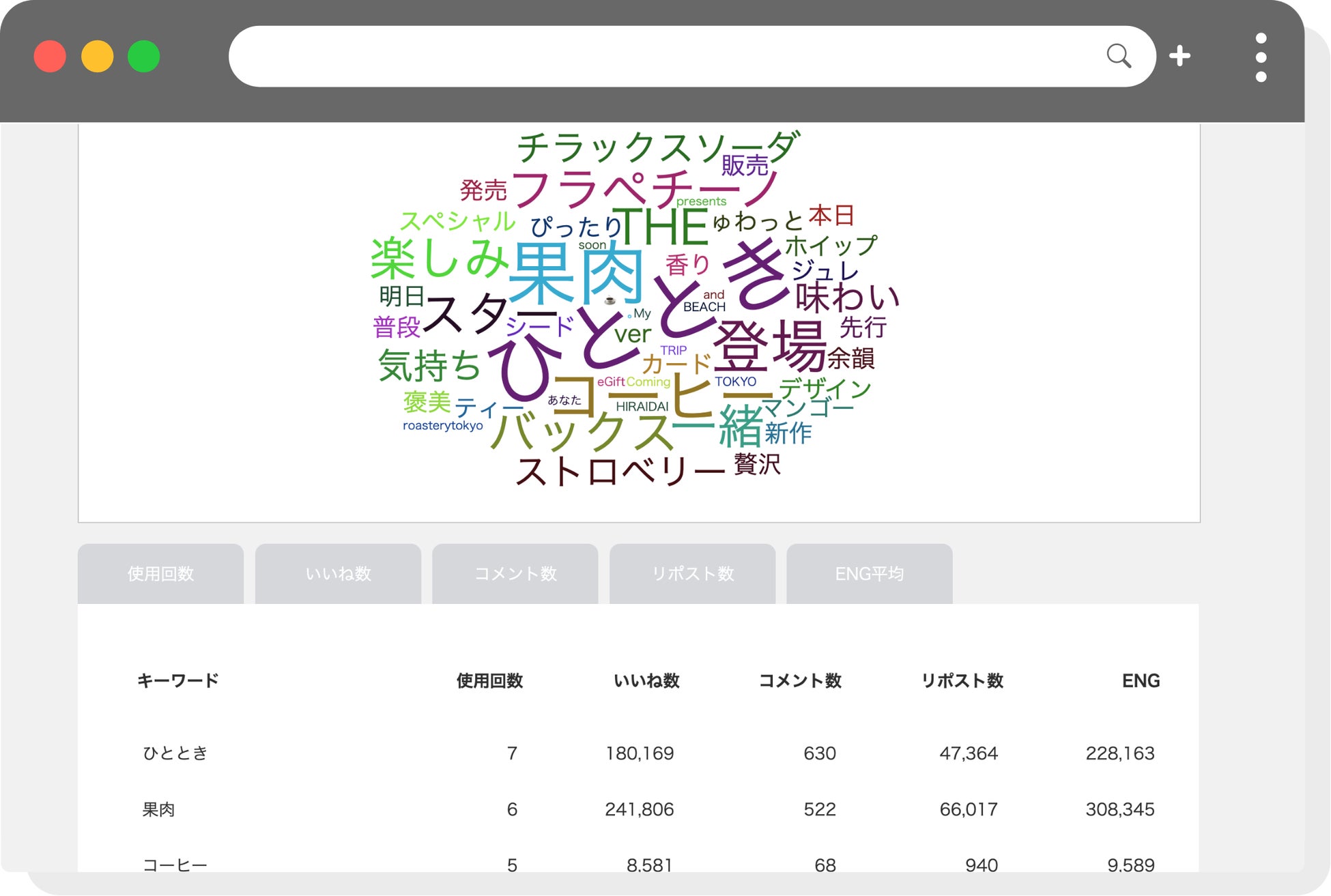Screen dimensions: 1331x896
Task: Click the キーワード column header
Action: point(178,680)
